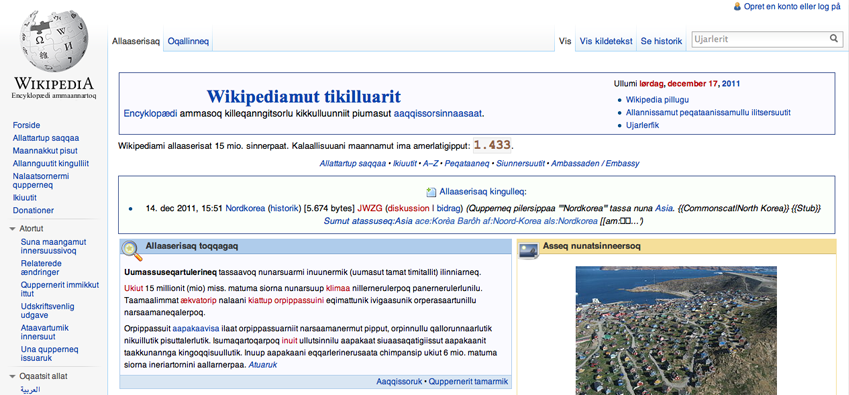Click the search magnifier icon
The width and height of the screenshot is (849, 395).
(x=833, y=39)
